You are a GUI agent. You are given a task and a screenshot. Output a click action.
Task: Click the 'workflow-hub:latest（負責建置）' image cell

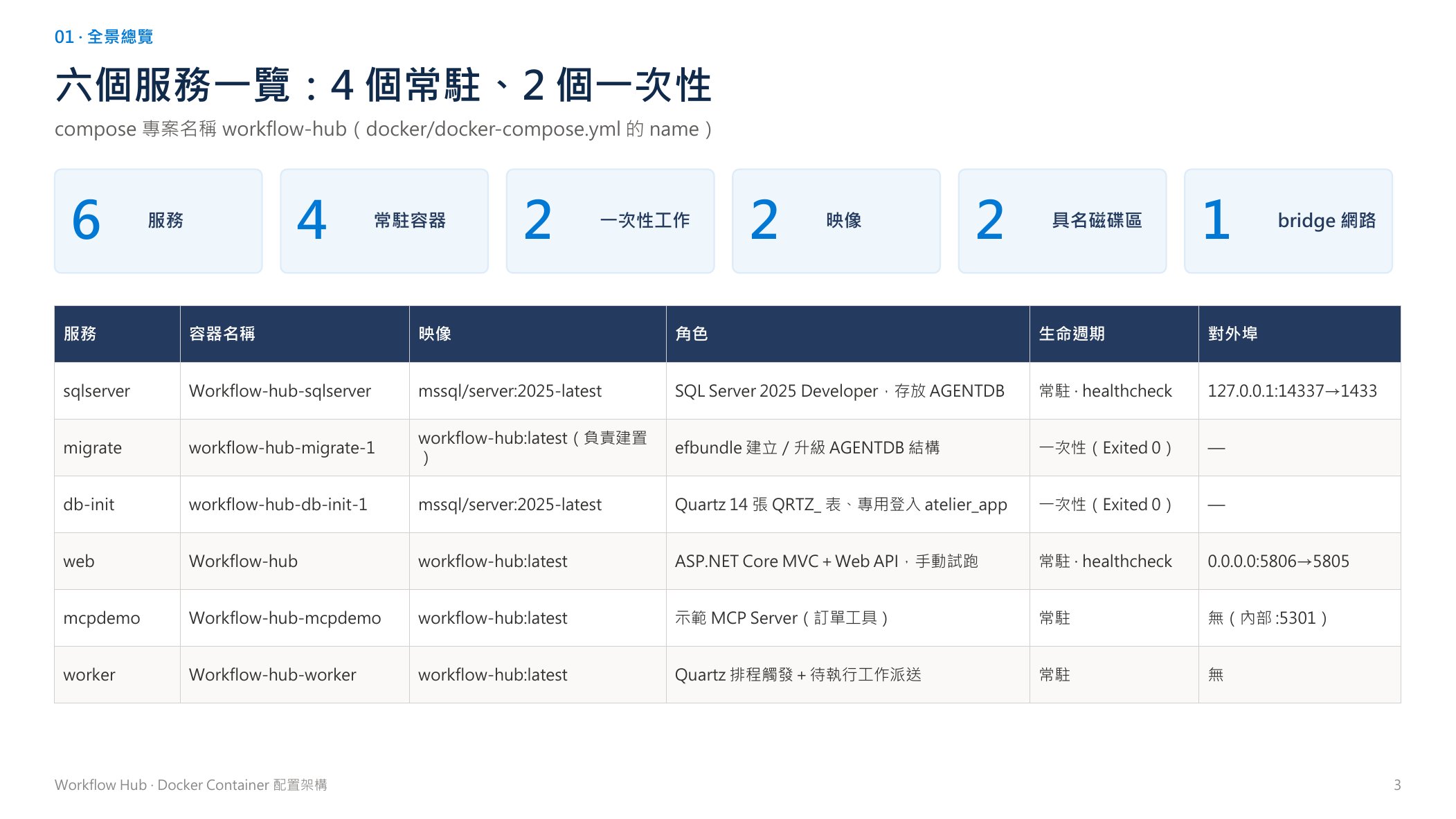tap(538, 448)
